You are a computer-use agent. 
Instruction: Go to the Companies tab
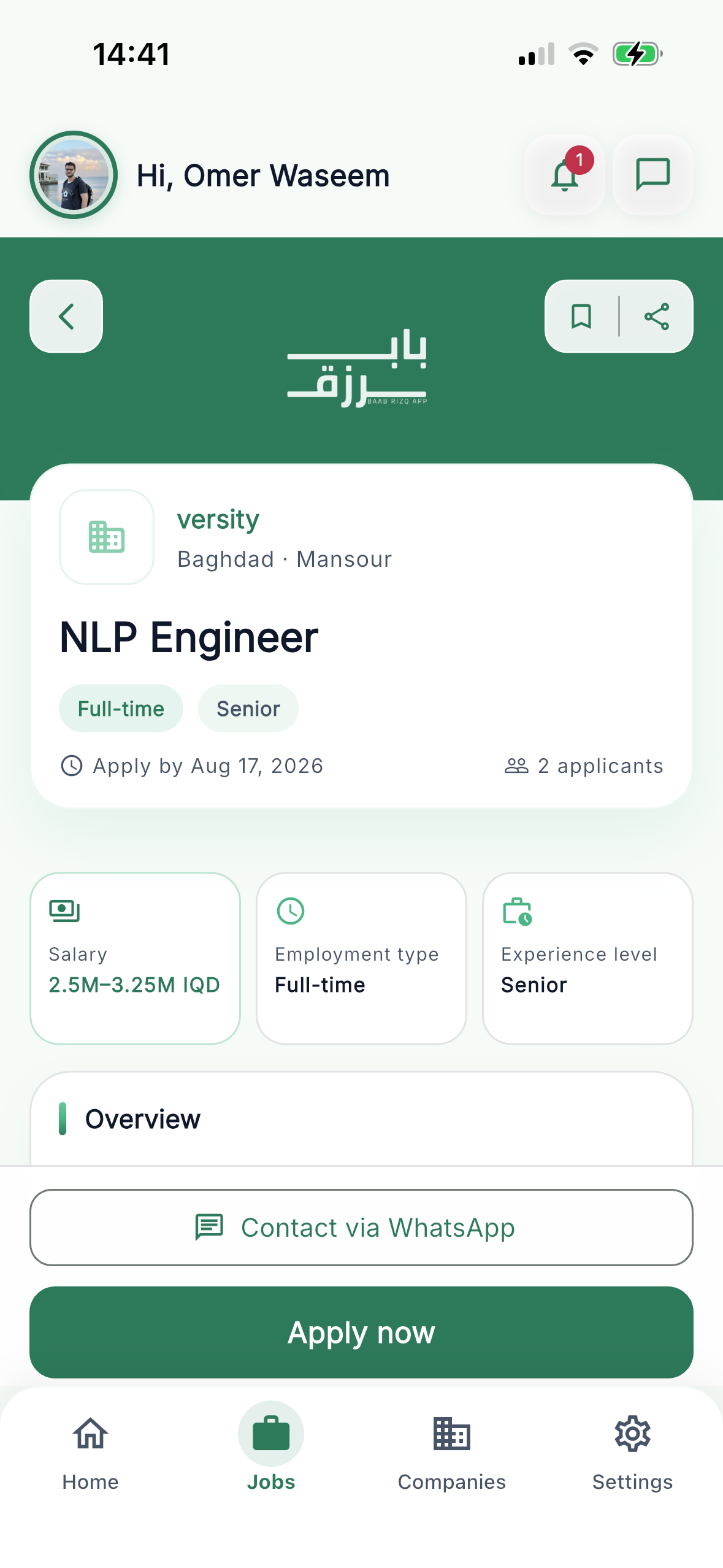point(452,1454)
